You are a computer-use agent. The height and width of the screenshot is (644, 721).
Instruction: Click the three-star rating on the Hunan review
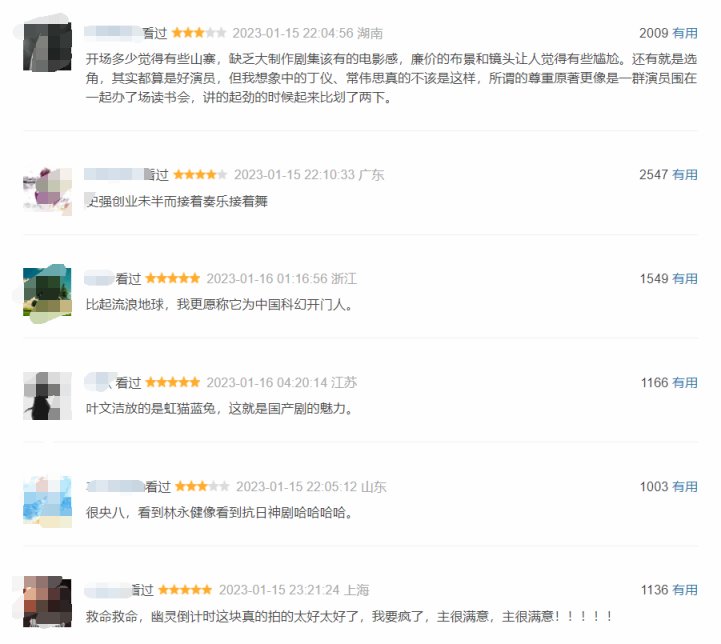pyautogui.click(x=199, y=33)
